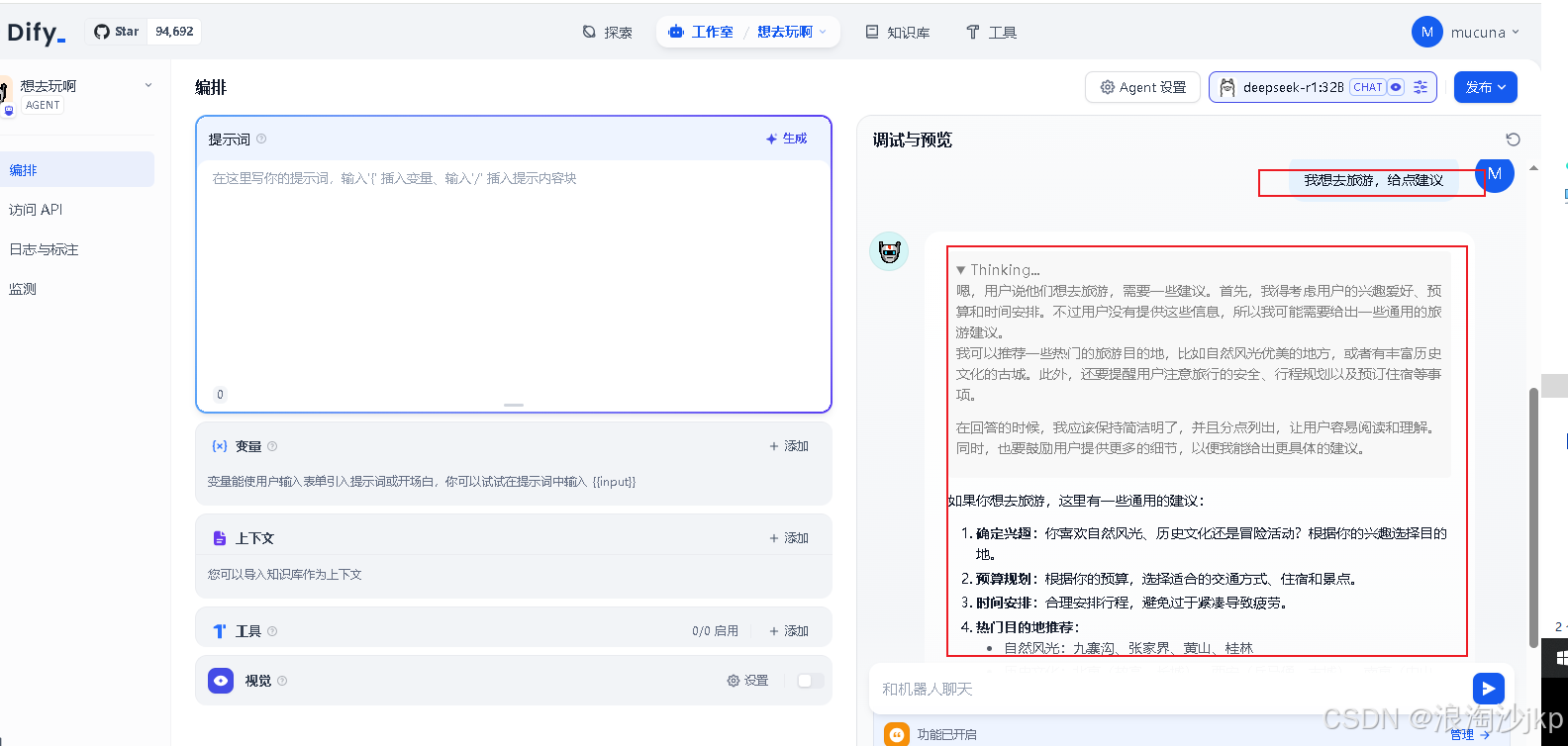Add a tool in 工具 section
This screenshot has width=1568, height=746.
789,631
